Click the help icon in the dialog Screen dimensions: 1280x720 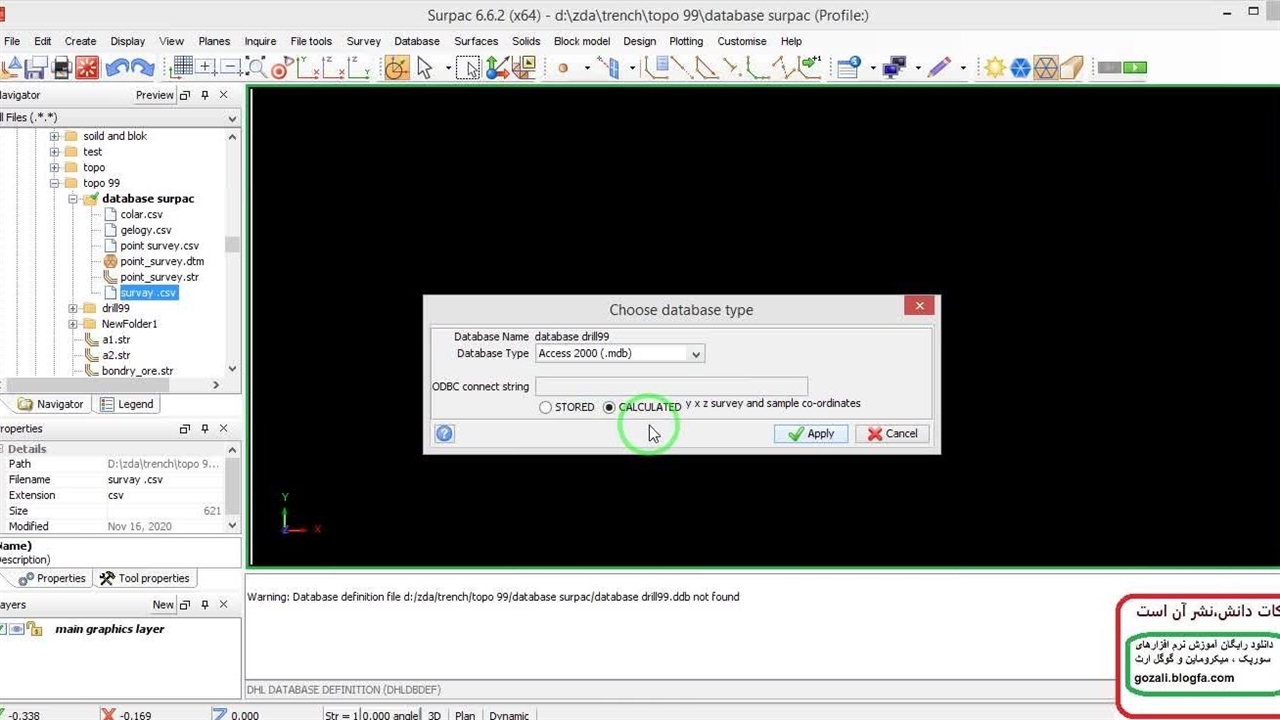point(445,433)
